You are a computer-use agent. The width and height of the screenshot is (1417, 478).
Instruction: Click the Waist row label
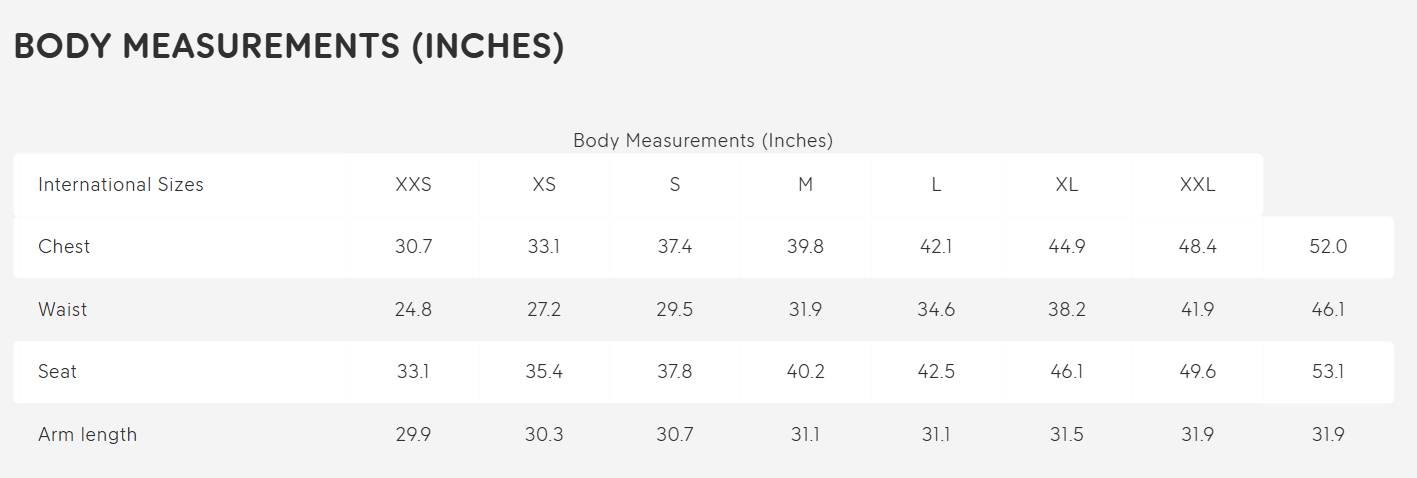[x=63, y=310]
